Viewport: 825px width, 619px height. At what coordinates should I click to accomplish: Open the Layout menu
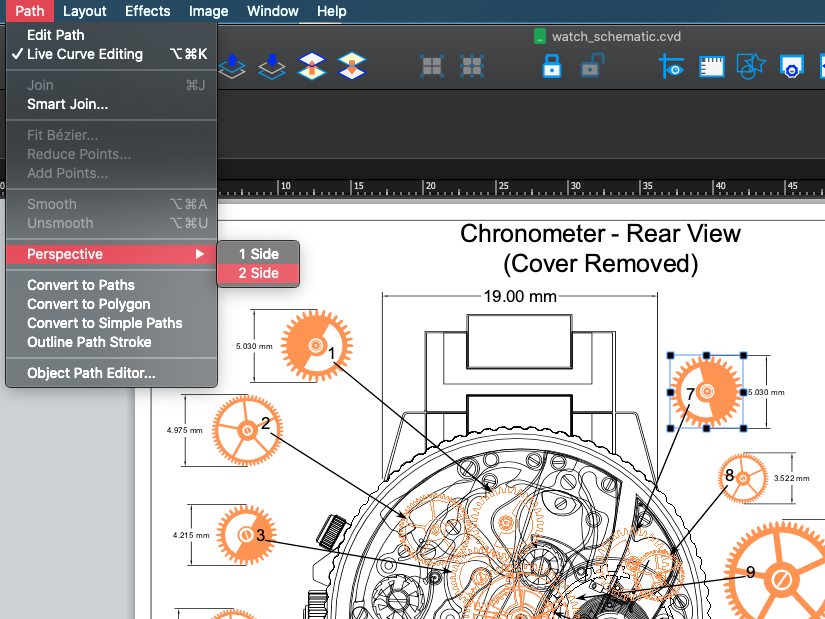84,11
